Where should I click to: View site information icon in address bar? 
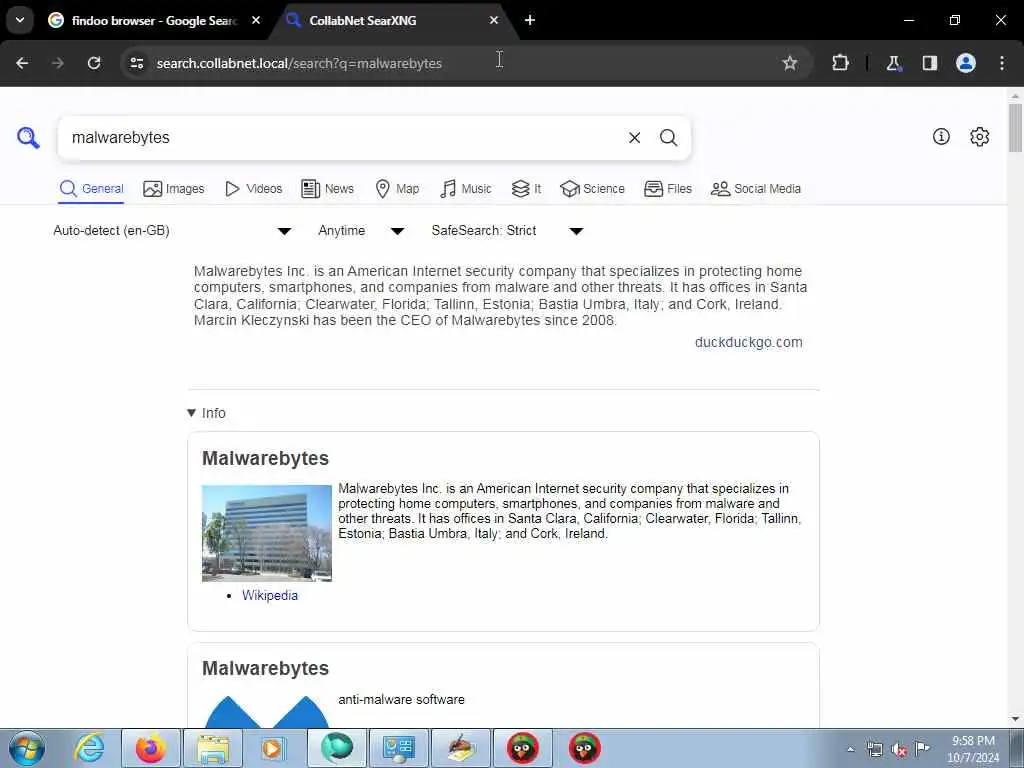[136, 63]
